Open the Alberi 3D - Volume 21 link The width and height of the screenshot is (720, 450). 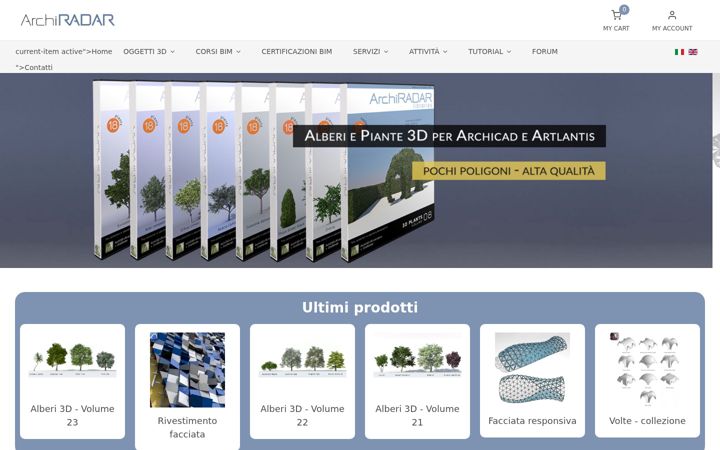click(x=417, y=415)
